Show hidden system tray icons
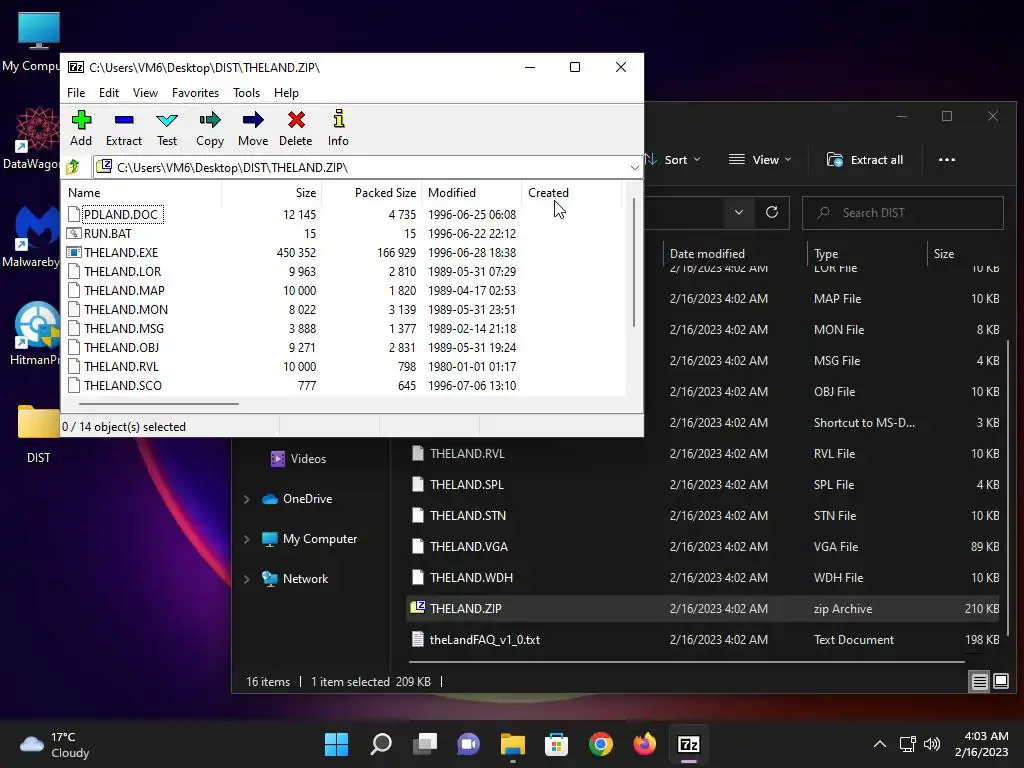 coord(880,744)
